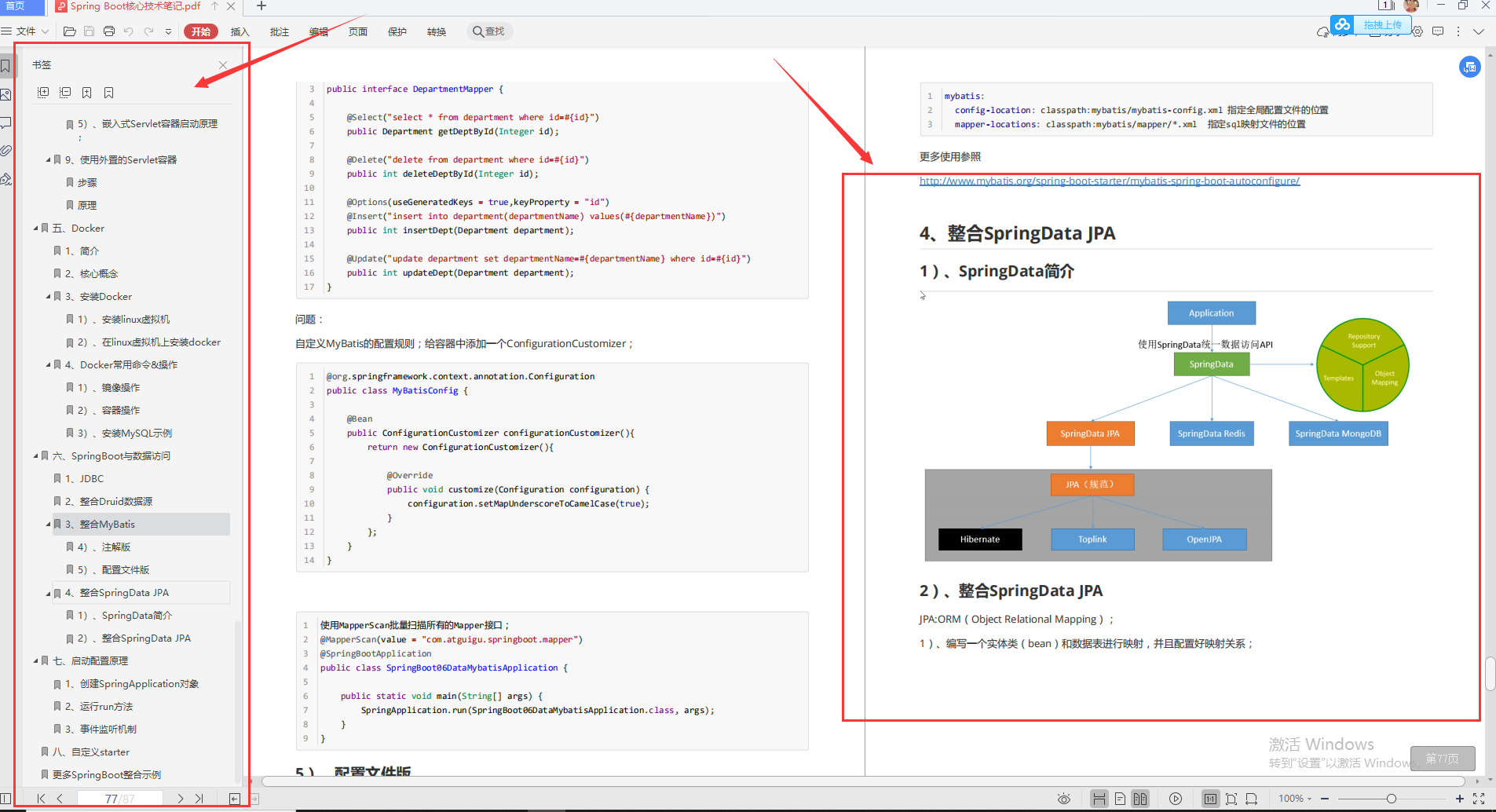Open the 100% zoom level dropdown
The height and width of the screenshot is (812, 1496).
[1295, 799]
